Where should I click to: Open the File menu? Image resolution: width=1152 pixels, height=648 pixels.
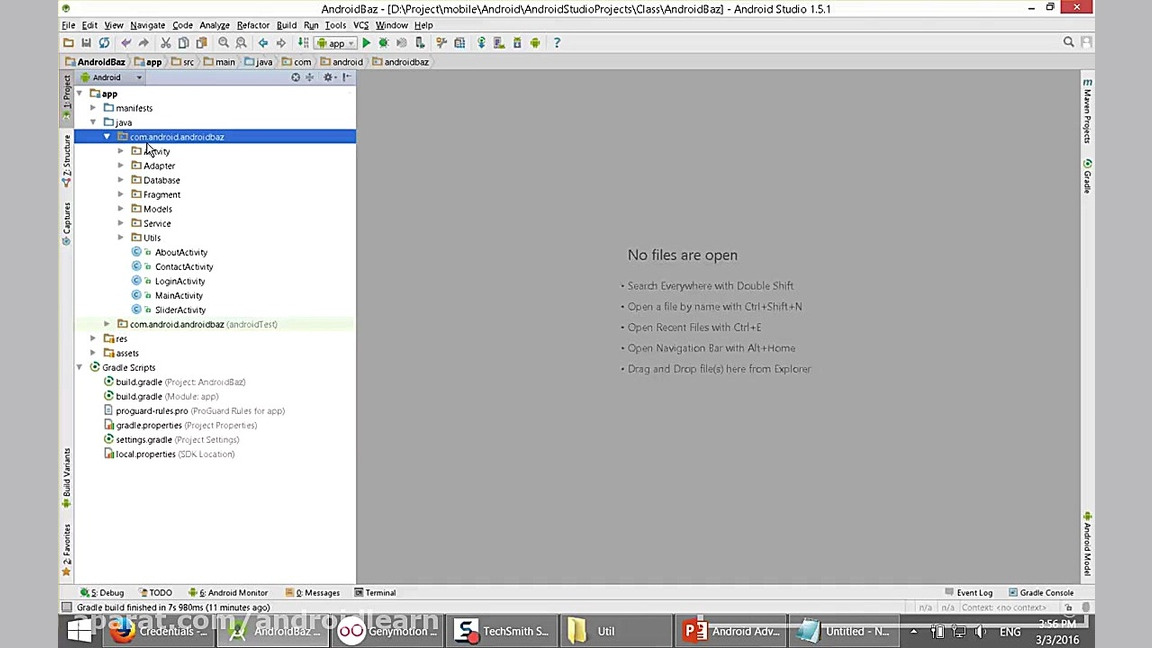pyautogui.click(x=68, y=25)
